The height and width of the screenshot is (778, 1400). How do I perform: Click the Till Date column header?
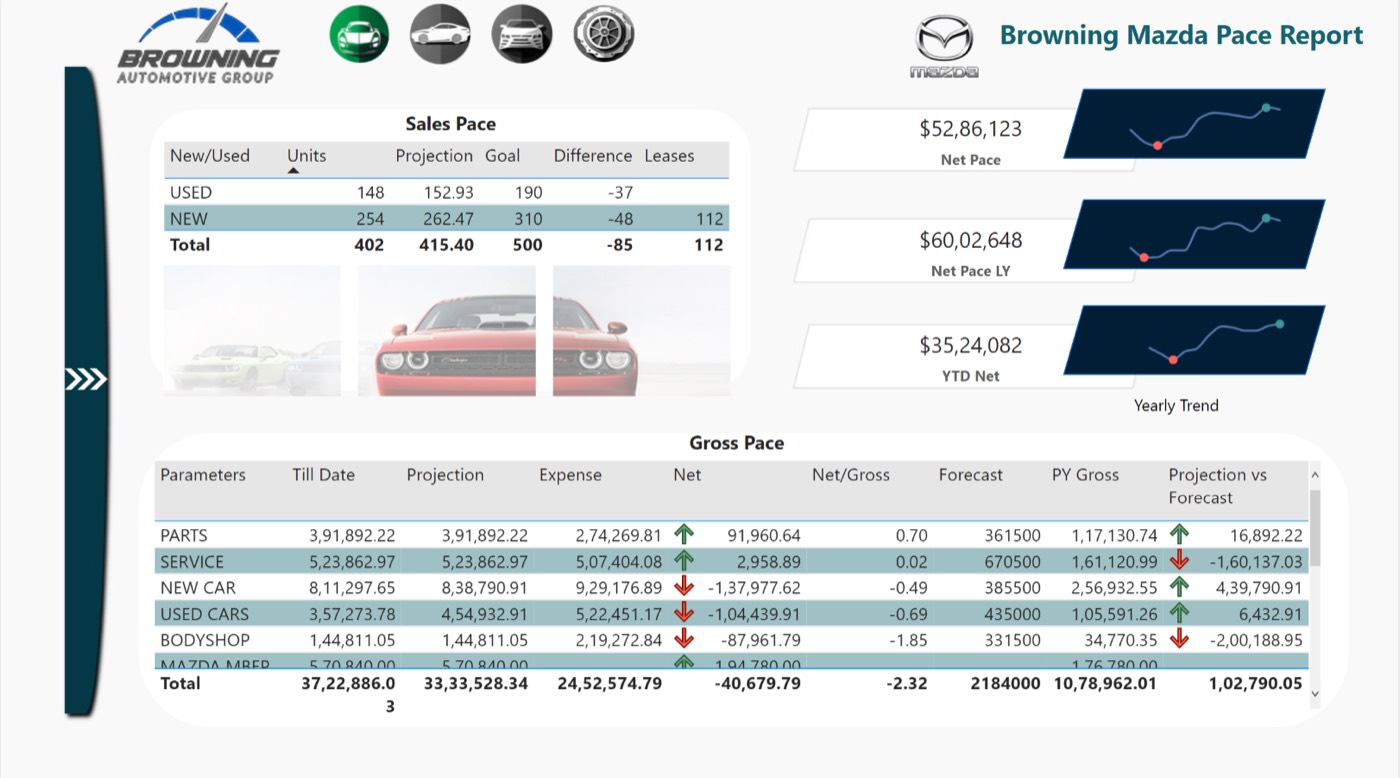[323, 475]
